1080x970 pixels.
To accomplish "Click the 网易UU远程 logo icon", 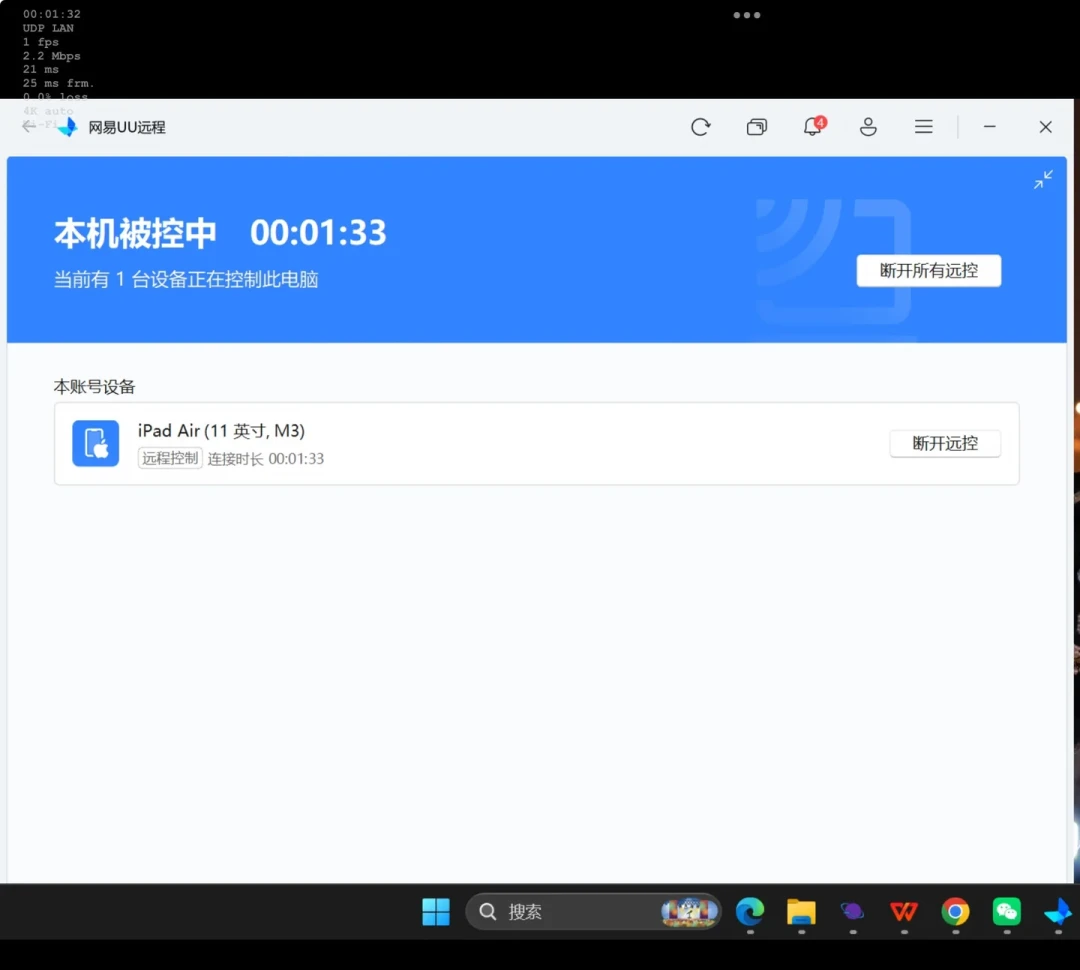I will (68, 127).
